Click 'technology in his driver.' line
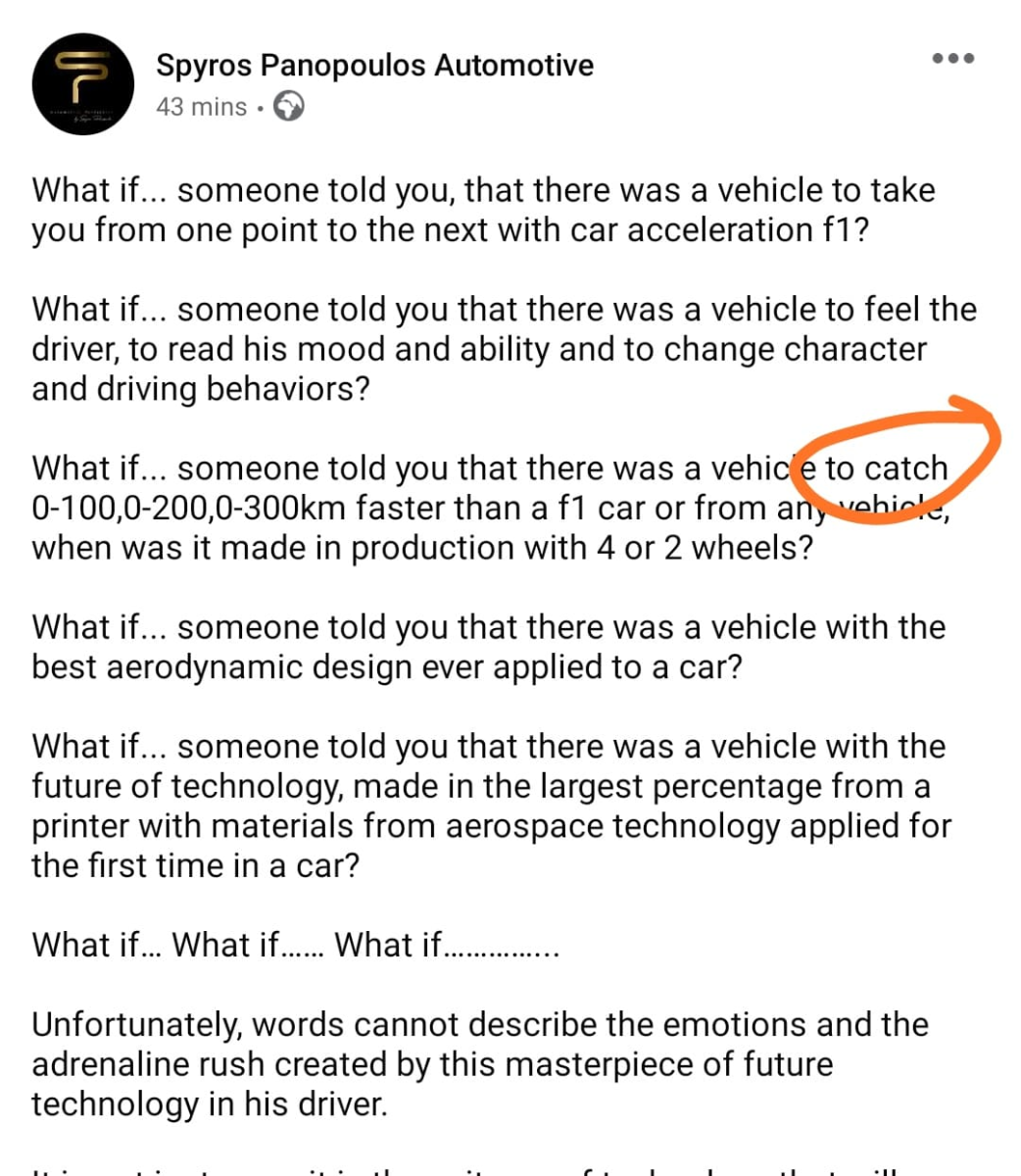 210,1104
